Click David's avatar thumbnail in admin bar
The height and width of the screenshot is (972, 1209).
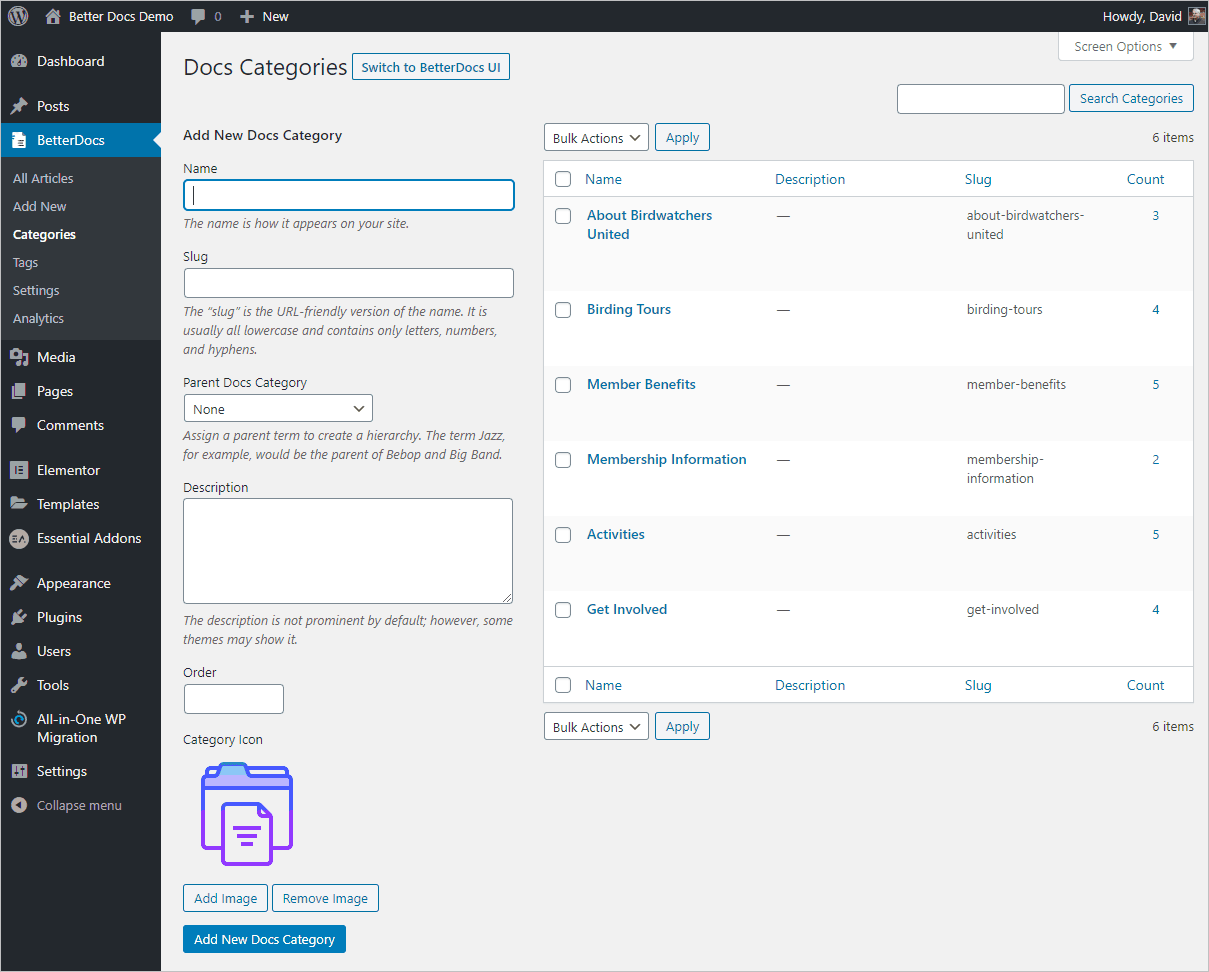(x=1196, y=16)
